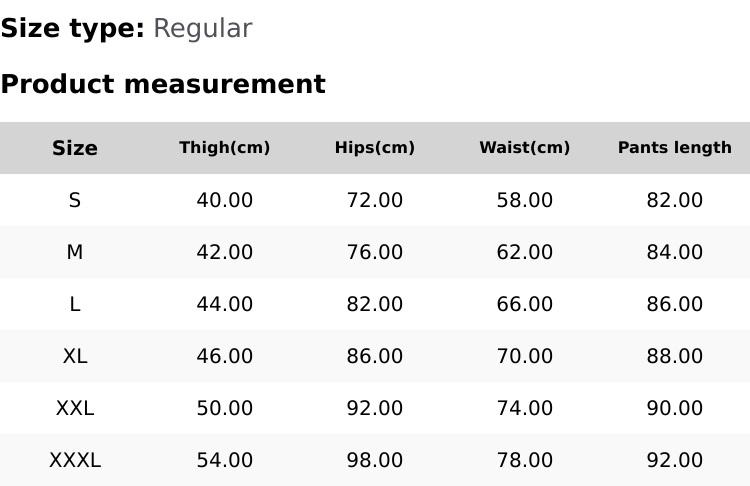Select the XL size row label

pos(75,356)
